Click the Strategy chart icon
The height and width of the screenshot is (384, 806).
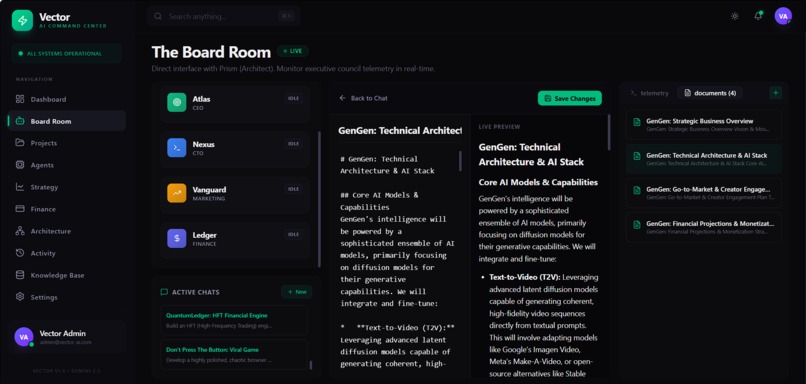[20, 187]
